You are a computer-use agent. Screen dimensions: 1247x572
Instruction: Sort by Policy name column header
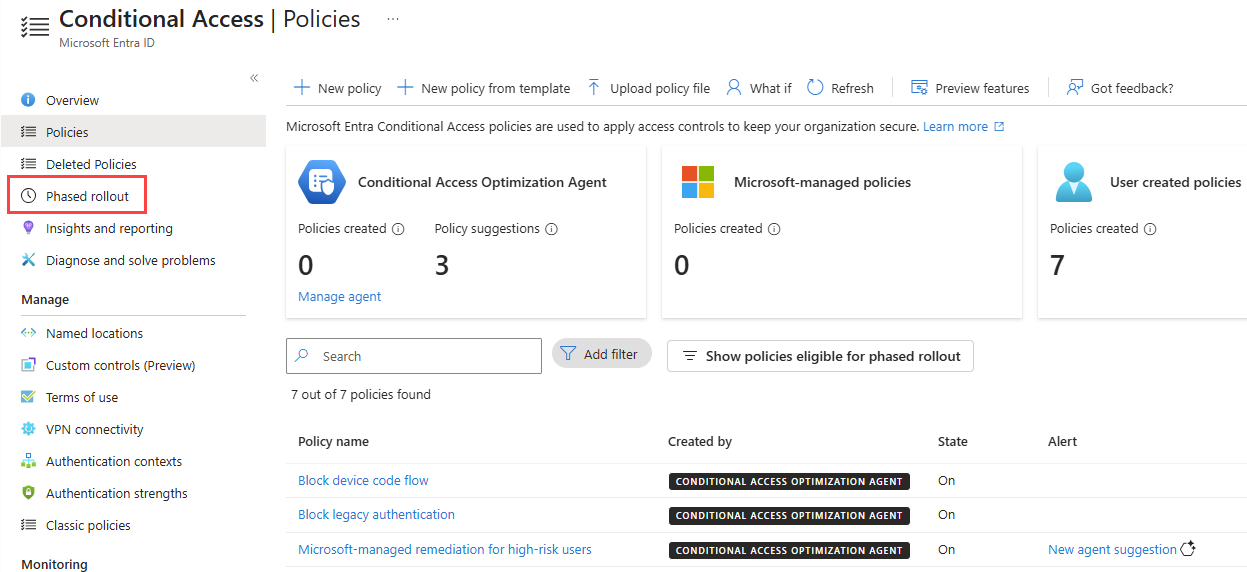[x=333, y=441]
